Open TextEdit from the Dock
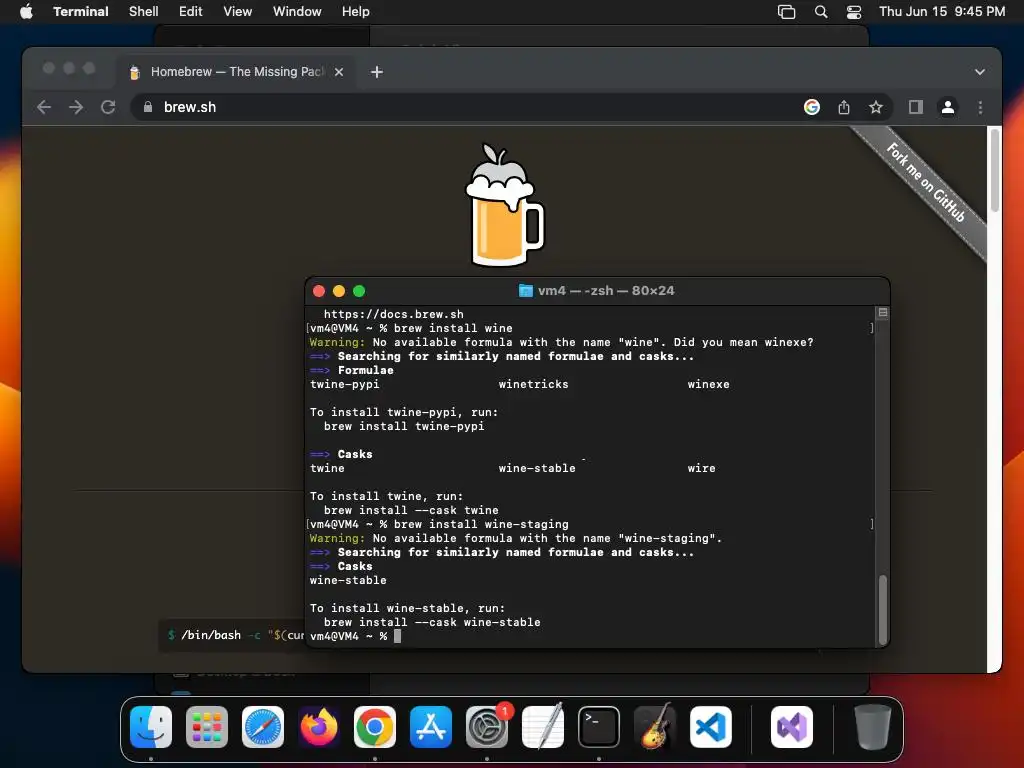The height and width of the screenshot is (768, 1024). (543, 727)
